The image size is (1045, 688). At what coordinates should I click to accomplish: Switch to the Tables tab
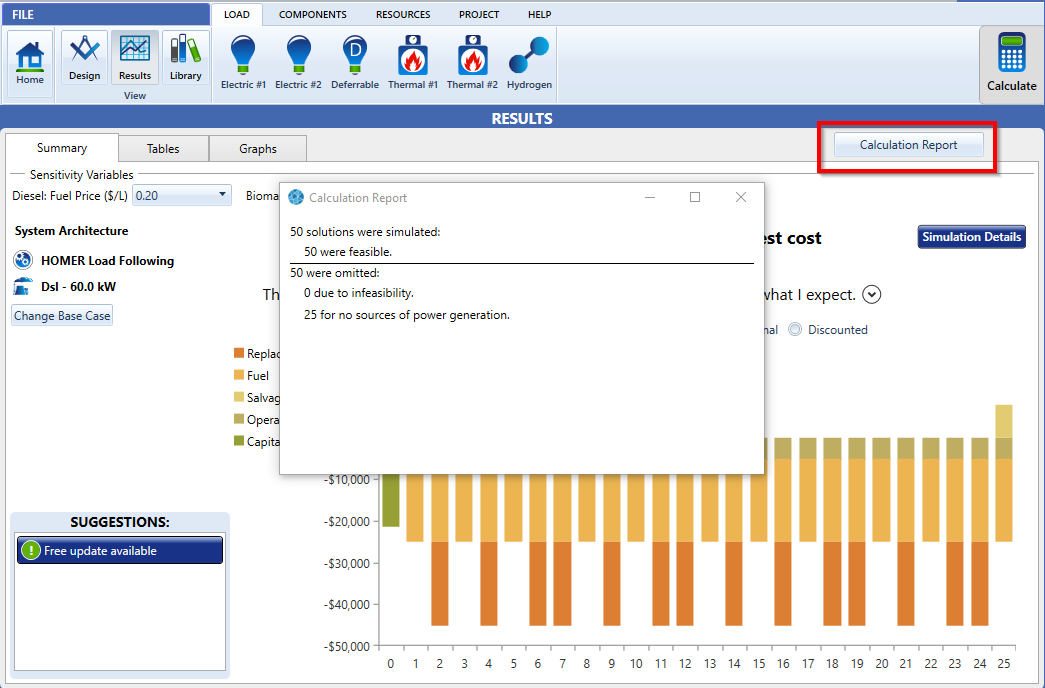[163, 149]
